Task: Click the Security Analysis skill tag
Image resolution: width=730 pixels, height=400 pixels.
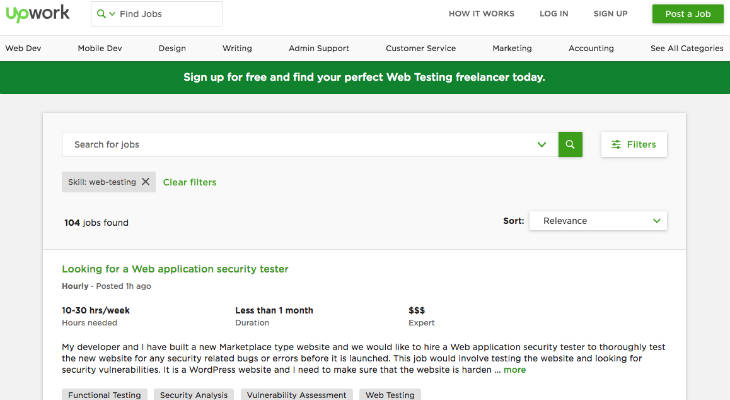Action: coord(190,395)
